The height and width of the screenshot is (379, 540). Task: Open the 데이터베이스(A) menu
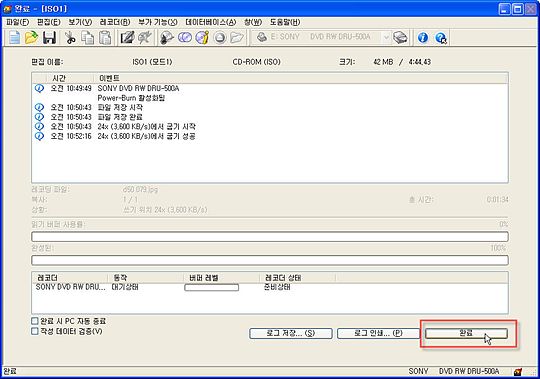[x=210, y=22]
